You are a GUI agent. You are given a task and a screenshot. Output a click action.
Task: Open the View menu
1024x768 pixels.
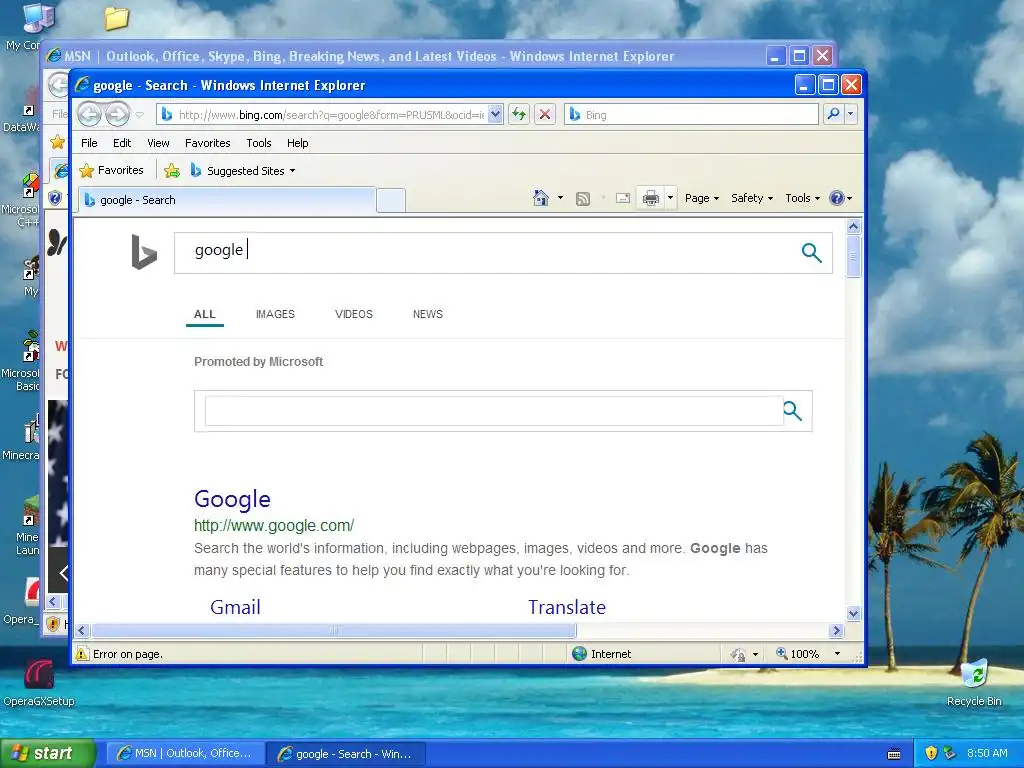click(x=158, y=143)
